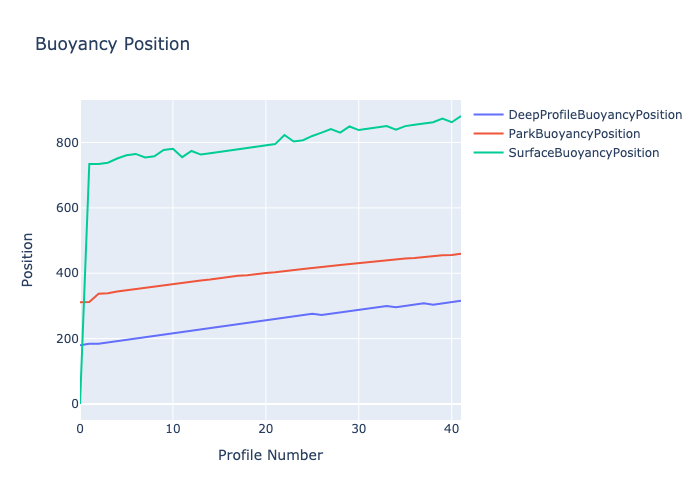Viewport: 700px width, 500px height.
Task: Click the blue deep profile line at profile 30
Action: (x=358, y=309)
